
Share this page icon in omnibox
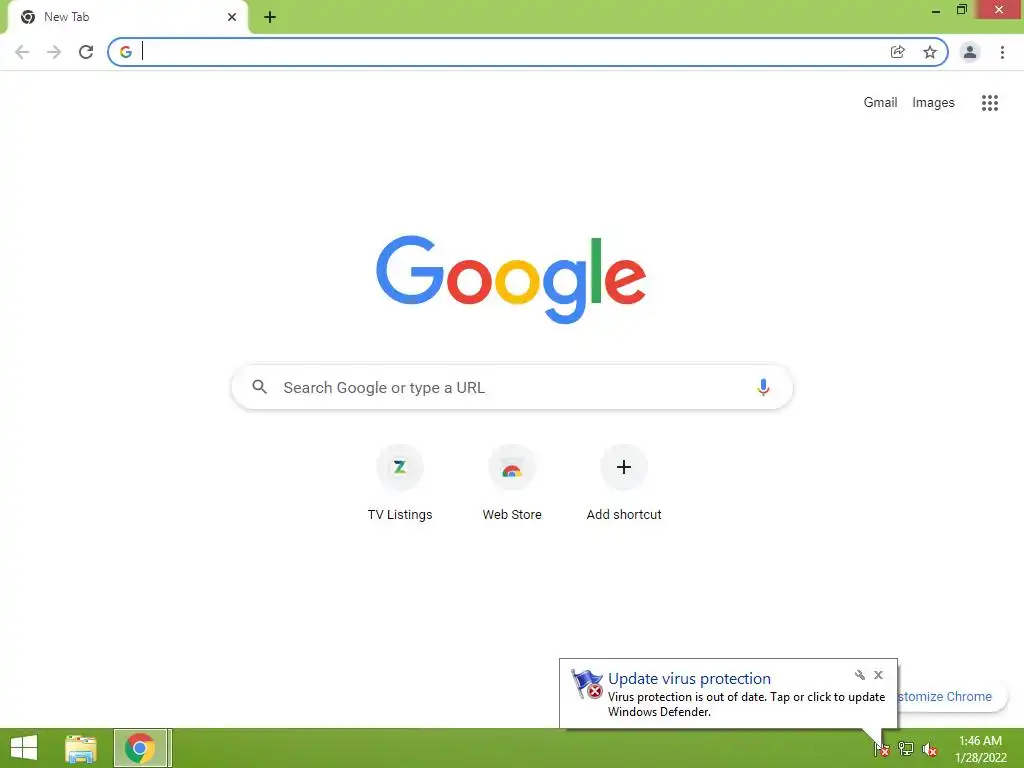[898, 52]
